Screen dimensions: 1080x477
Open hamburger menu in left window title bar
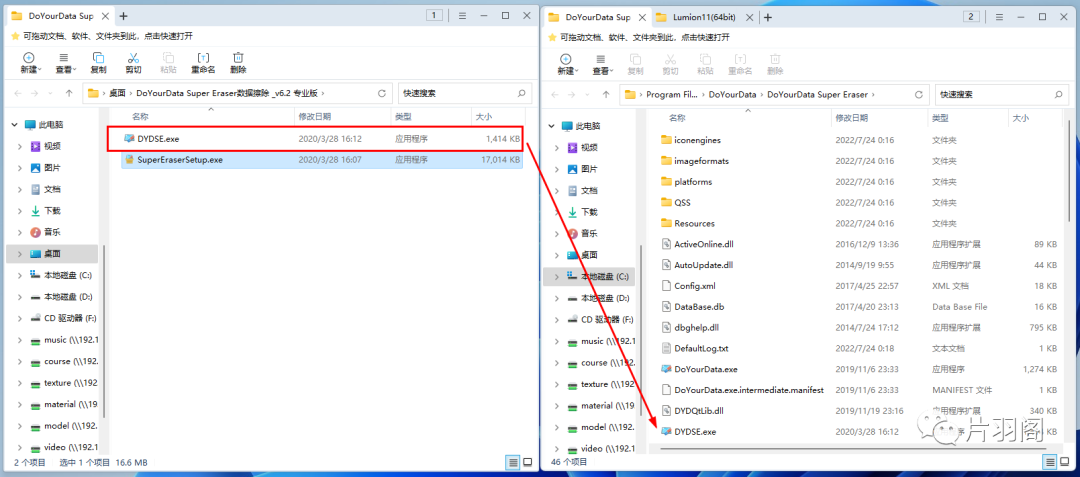463,15
